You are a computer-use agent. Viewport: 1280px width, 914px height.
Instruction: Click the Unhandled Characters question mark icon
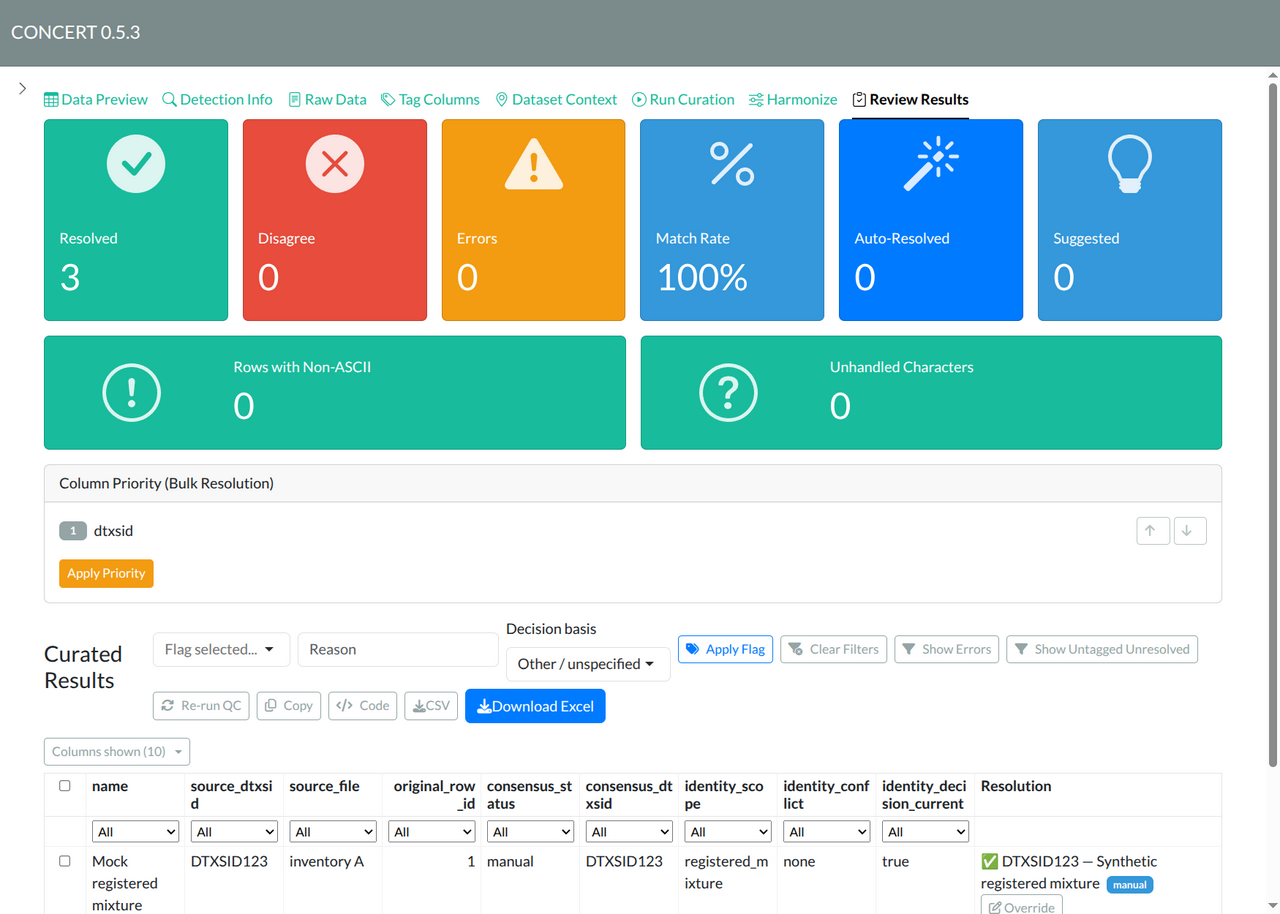point(728,392)
